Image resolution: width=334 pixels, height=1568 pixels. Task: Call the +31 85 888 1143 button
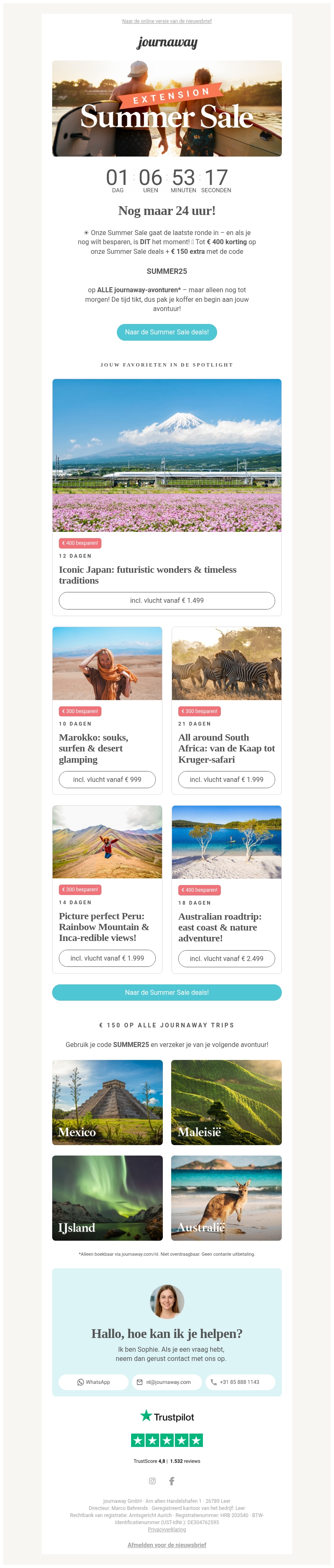click(x=240, y=1382)
